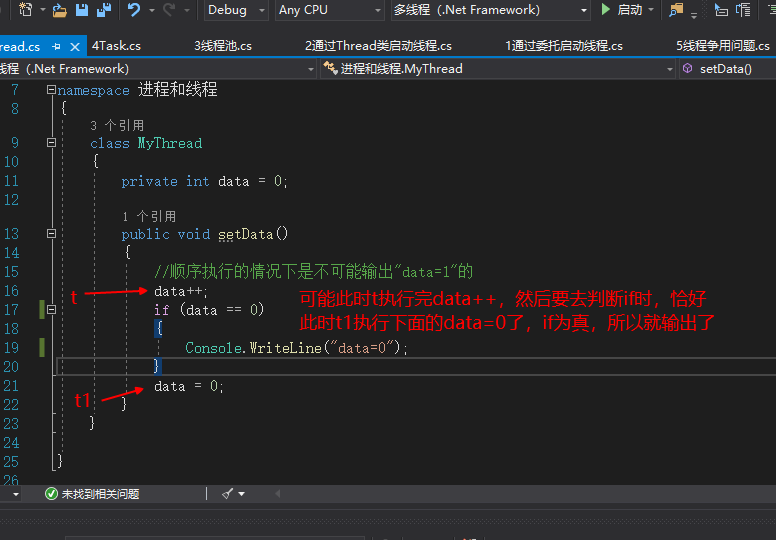Screen dimensions: 776x540
Task: Open the toolbar overflow options arrow
Action: [694, 15]
